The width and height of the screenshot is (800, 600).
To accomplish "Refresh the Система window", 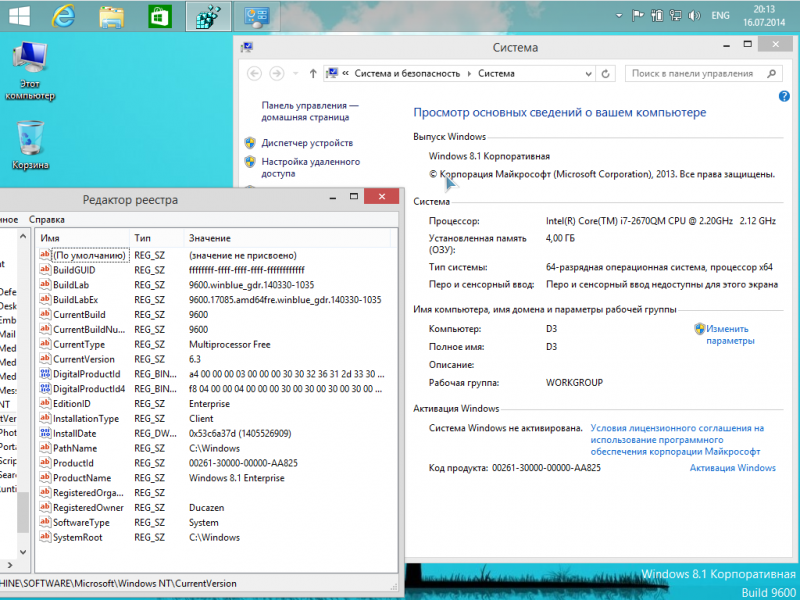I will [x=606, y=73].
